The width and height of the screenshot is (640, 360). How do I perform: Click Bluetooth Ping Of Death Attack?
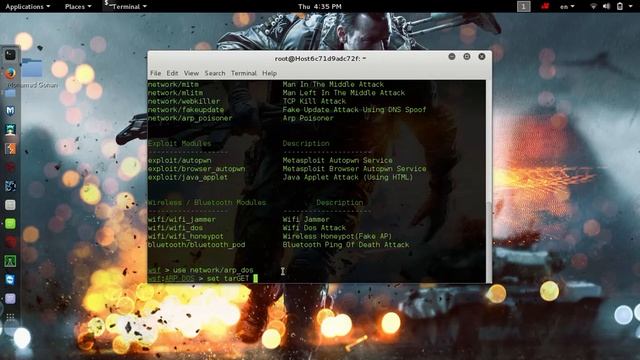point(346,245)
